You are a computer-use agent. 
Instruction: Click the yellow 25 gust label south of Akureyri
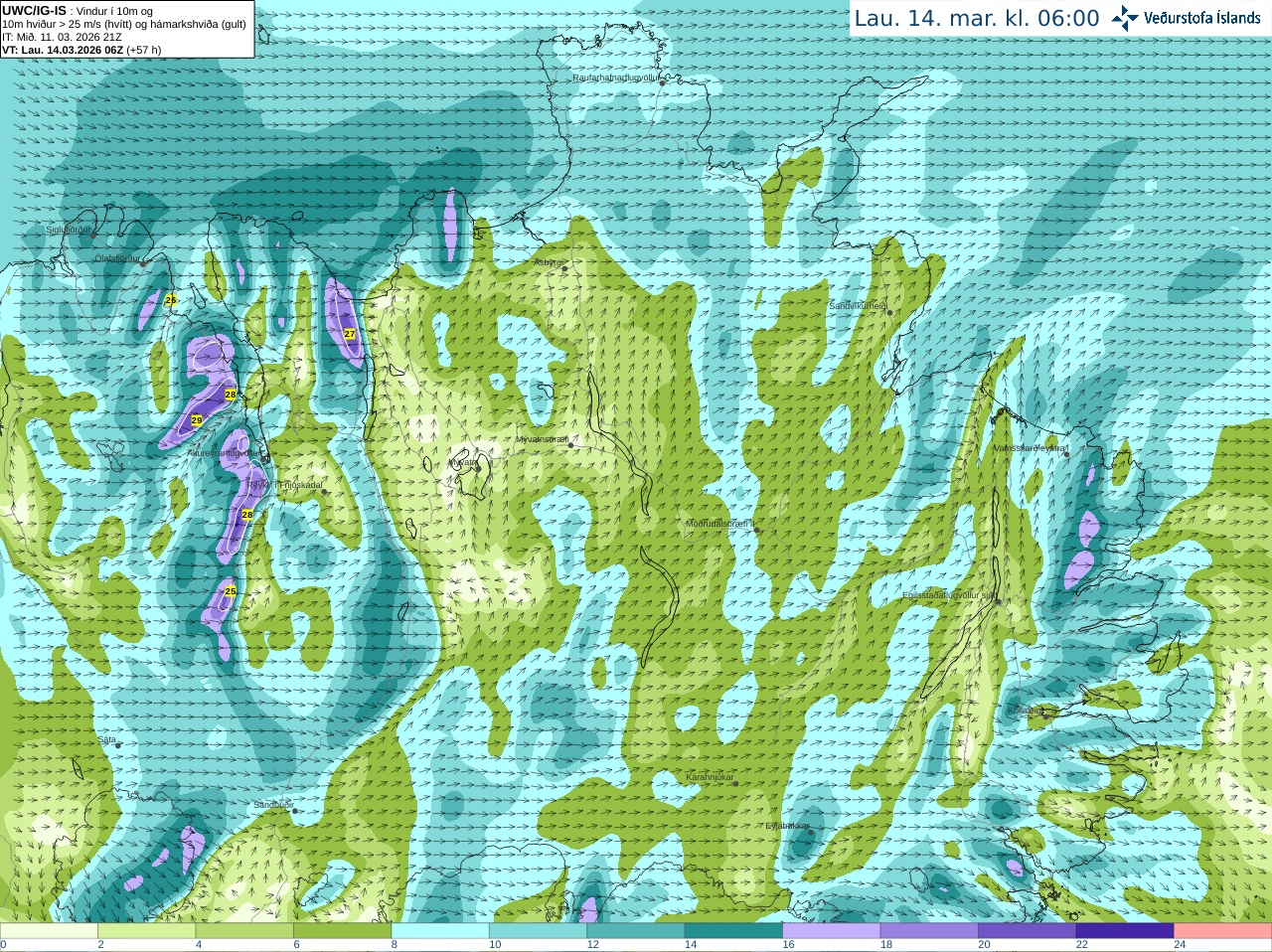pos(231,591)
